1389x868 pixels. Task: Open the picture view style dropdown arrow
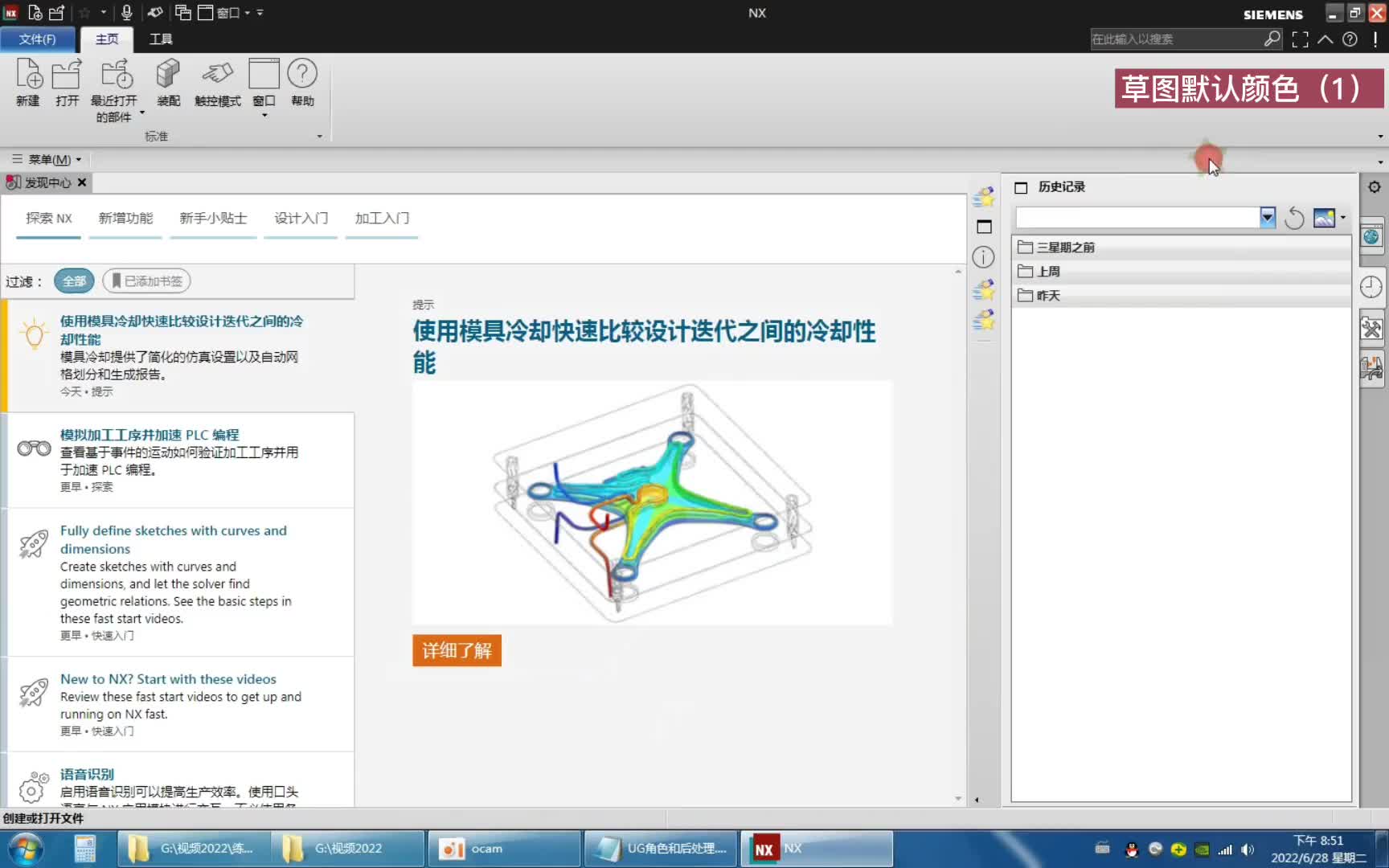1342,217
